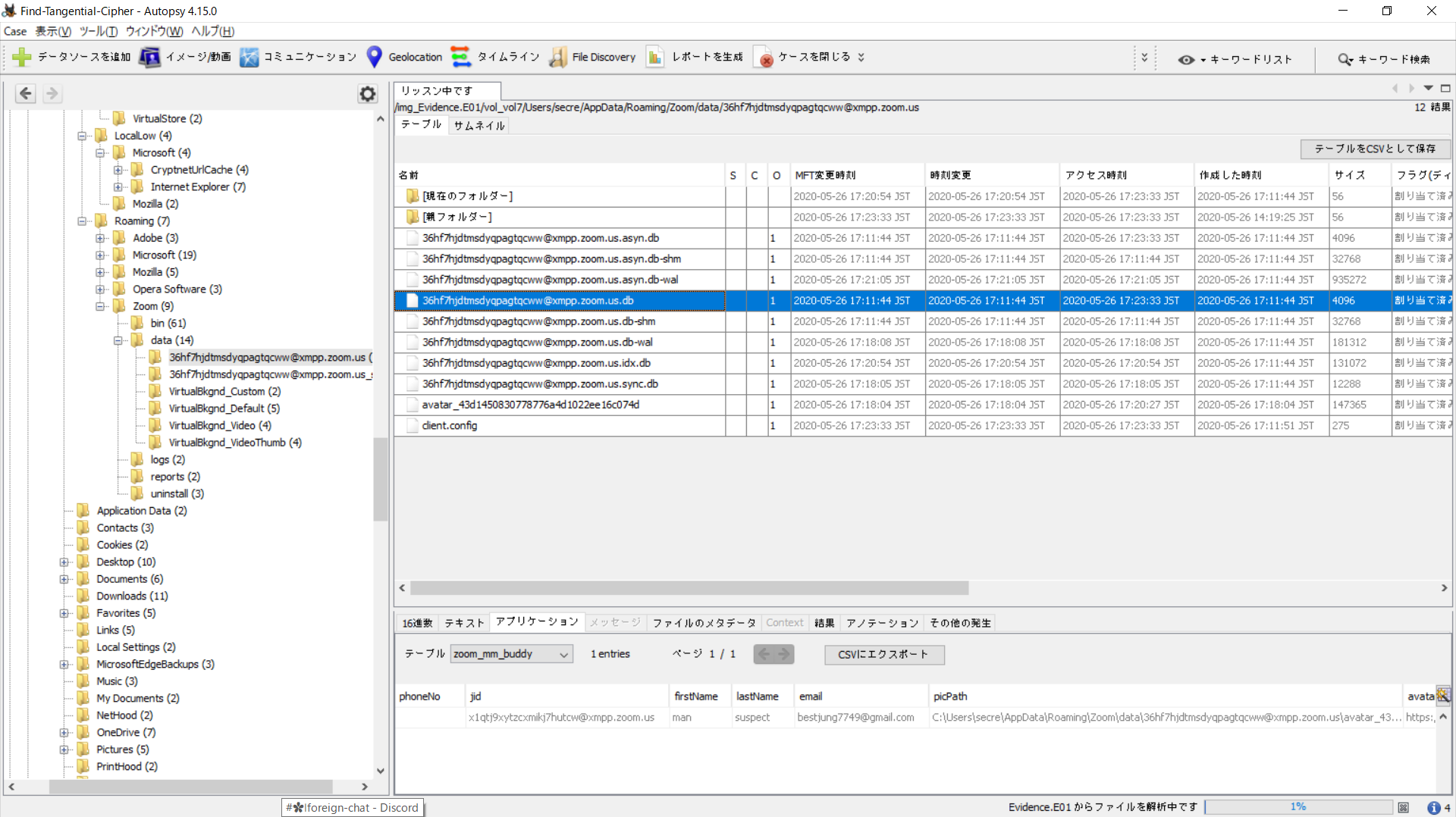The image size is (1456, 817).
Task: Expand the OneDrive folder node
Action: 64,733
